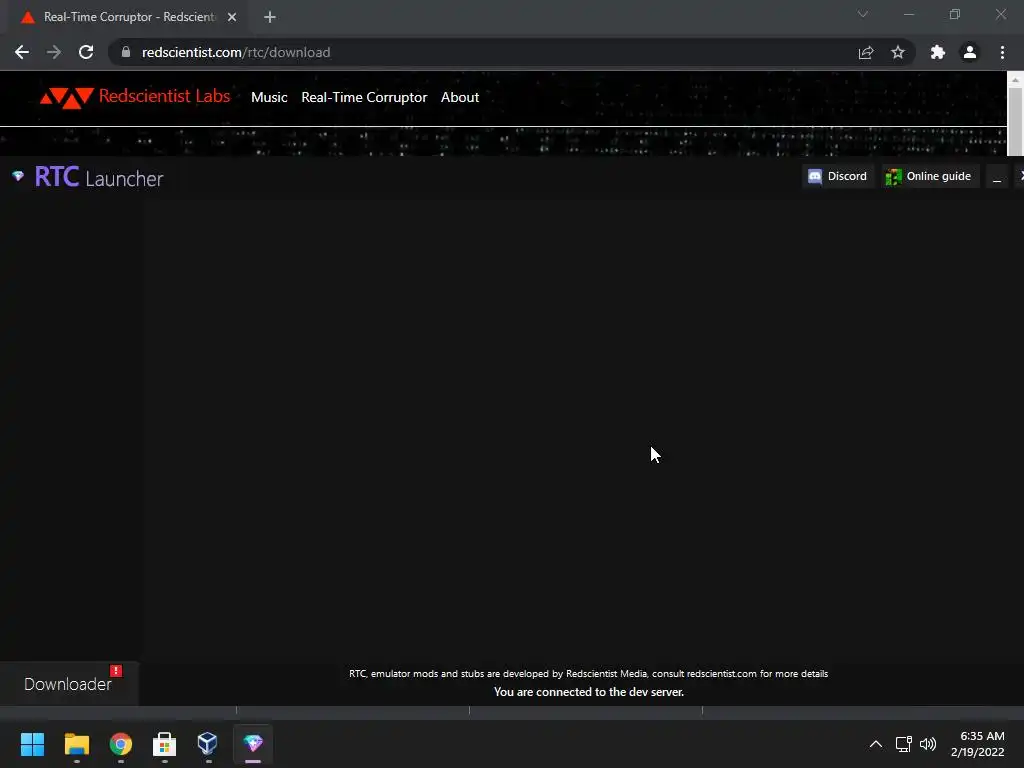Click the red Downloader alert badge
This screenshot has width=1024, height=768.
tap(116, 671)
